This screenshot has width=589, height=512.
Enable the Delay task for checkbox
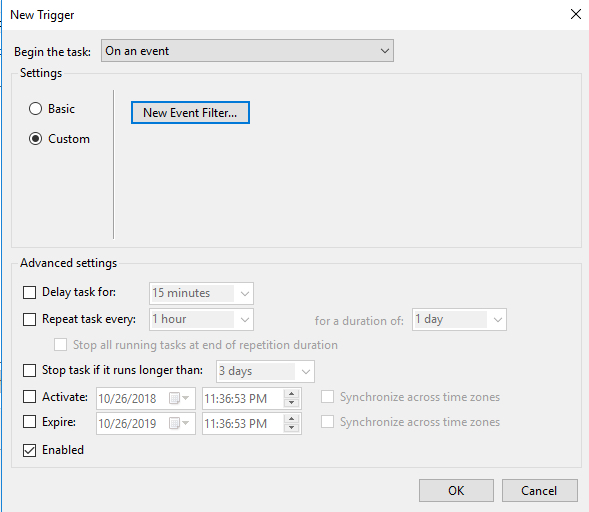tap(29, 292)
